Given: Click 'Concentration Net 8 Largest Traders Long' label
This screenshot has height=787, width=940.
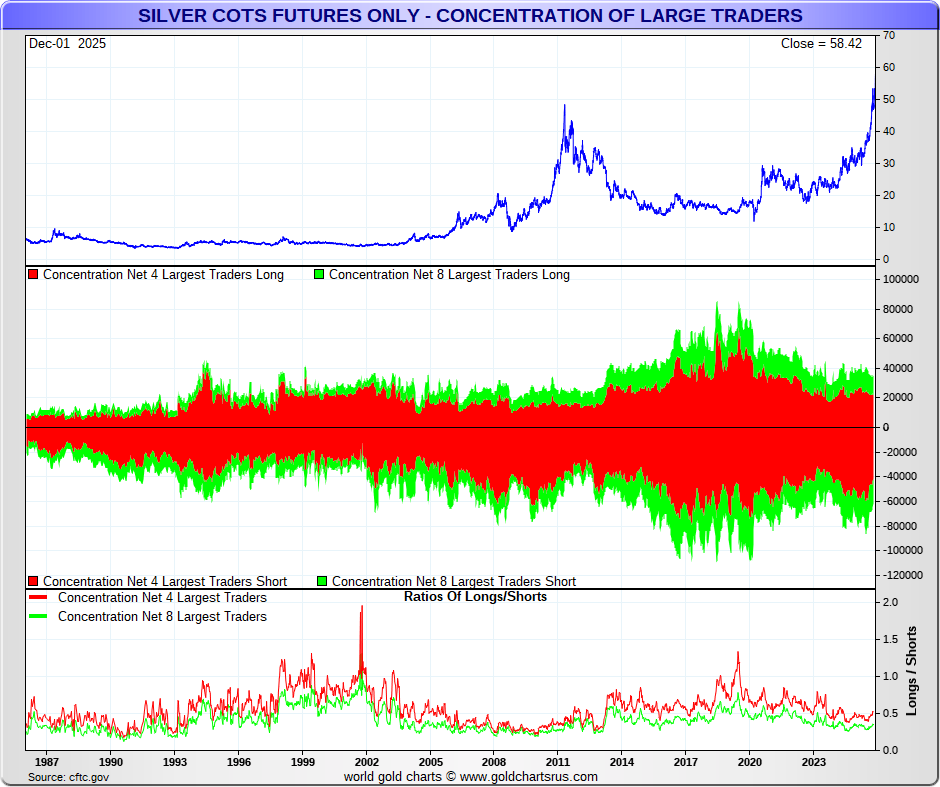Looking at the screenshot, I should 449,275.
